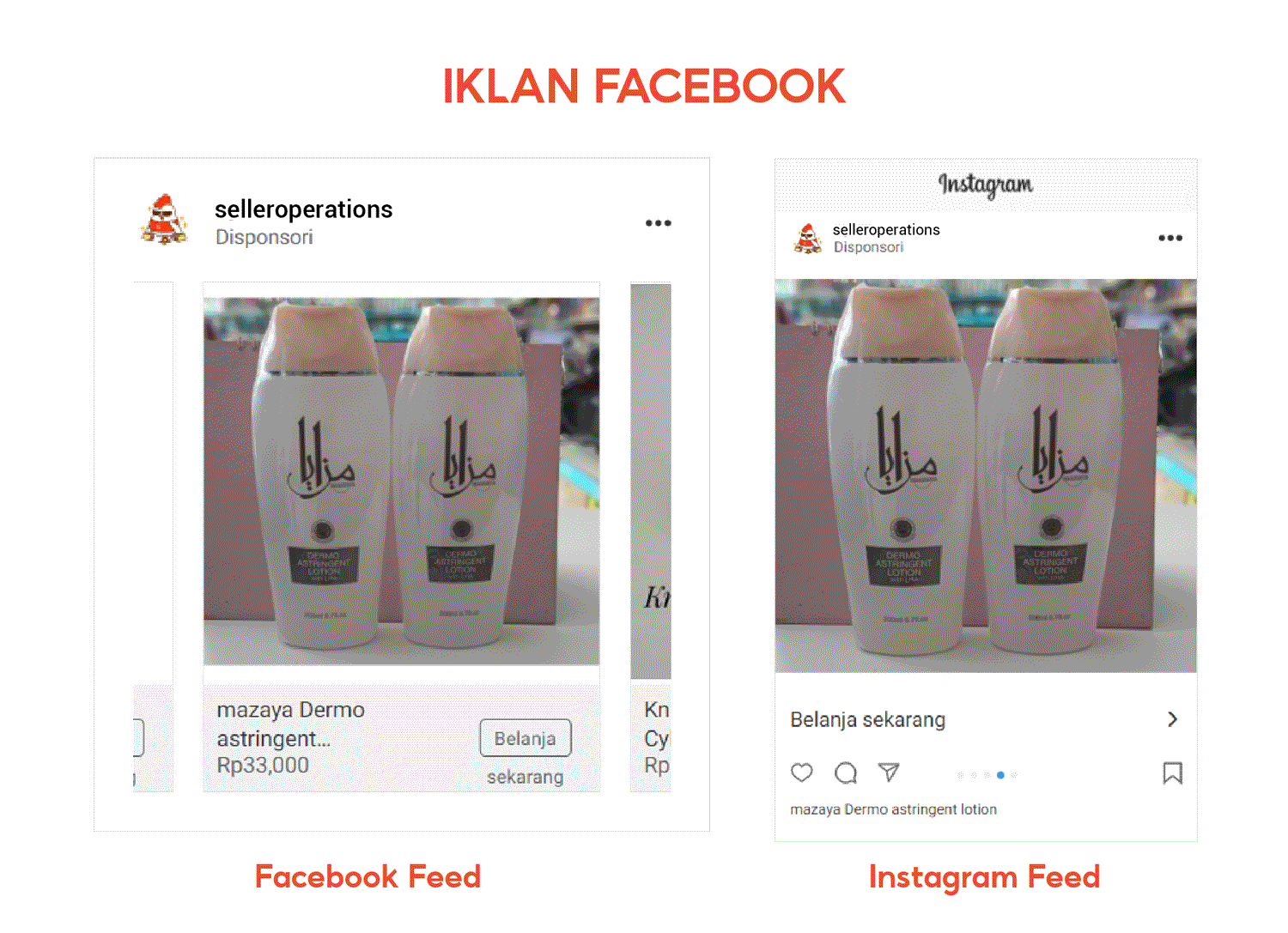Click the Mazaya lotion image in Instagram post
This screenshot has width=1288, height=933.
(x=986, y=476)
